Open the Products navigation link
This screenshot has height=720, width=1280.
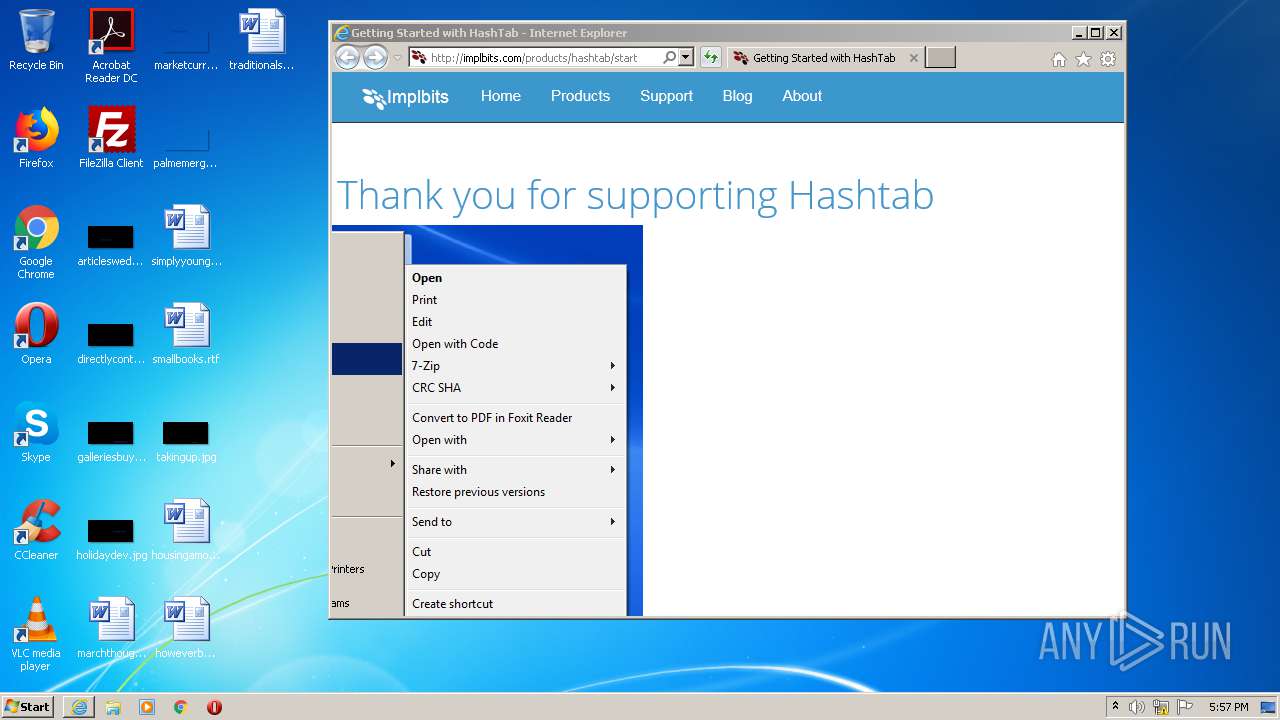[x=580, y=96]
